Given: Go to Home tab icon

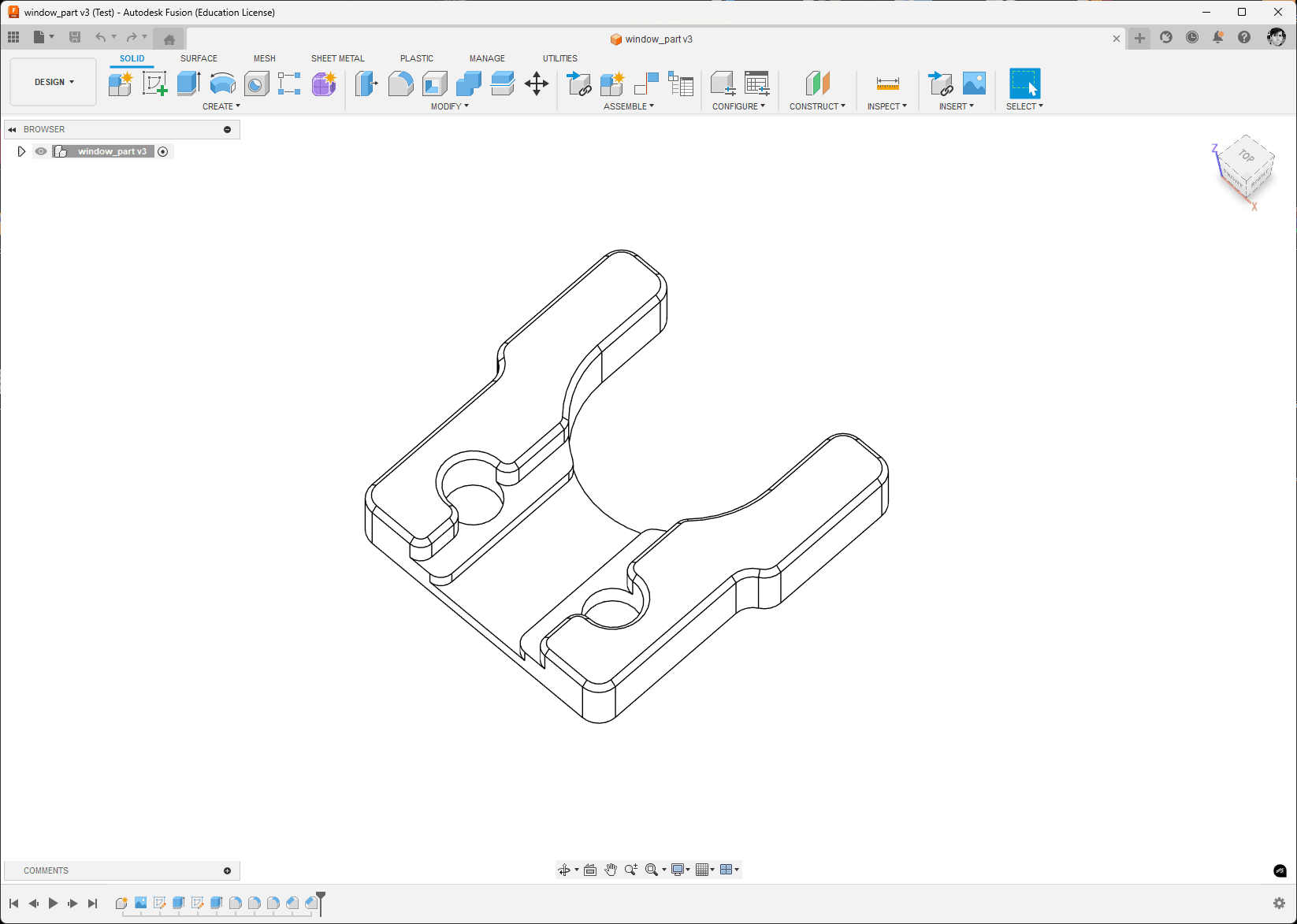Looking at the screenshot, I should tap(169, 39).
